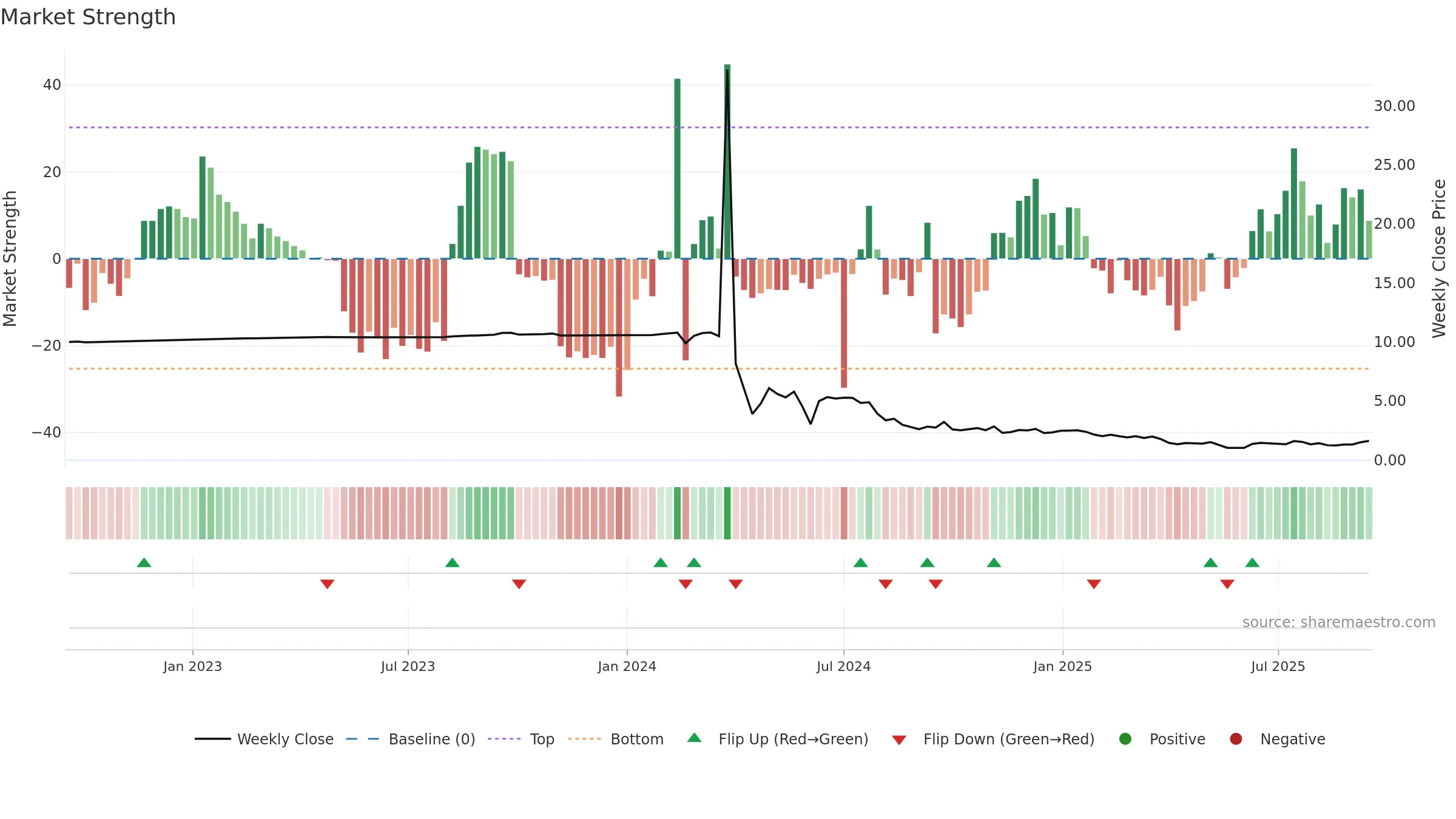Image resolution: width=1456 pixels, height=819 pixels.
Task: Click the Jan 2025 x-axis label
Action: (1062, 666)
